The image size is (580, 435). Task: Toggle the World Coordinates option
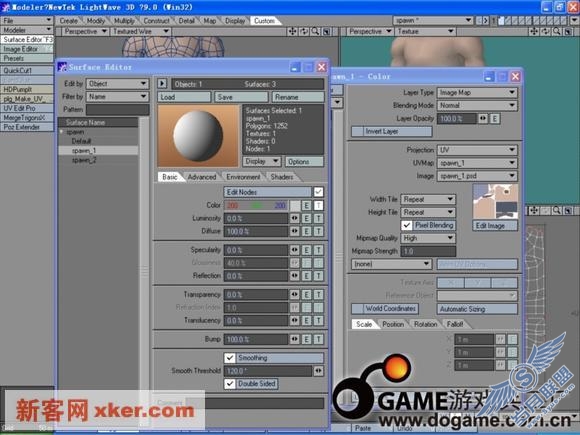385,308
